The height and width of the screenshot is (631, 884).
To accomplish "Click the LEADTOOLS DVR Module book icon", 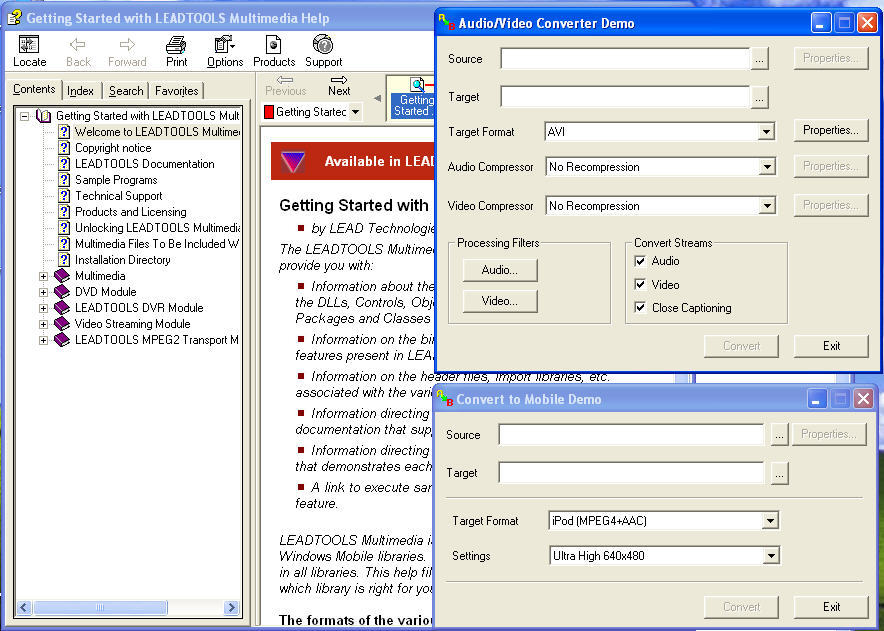I will pos(61,308).
